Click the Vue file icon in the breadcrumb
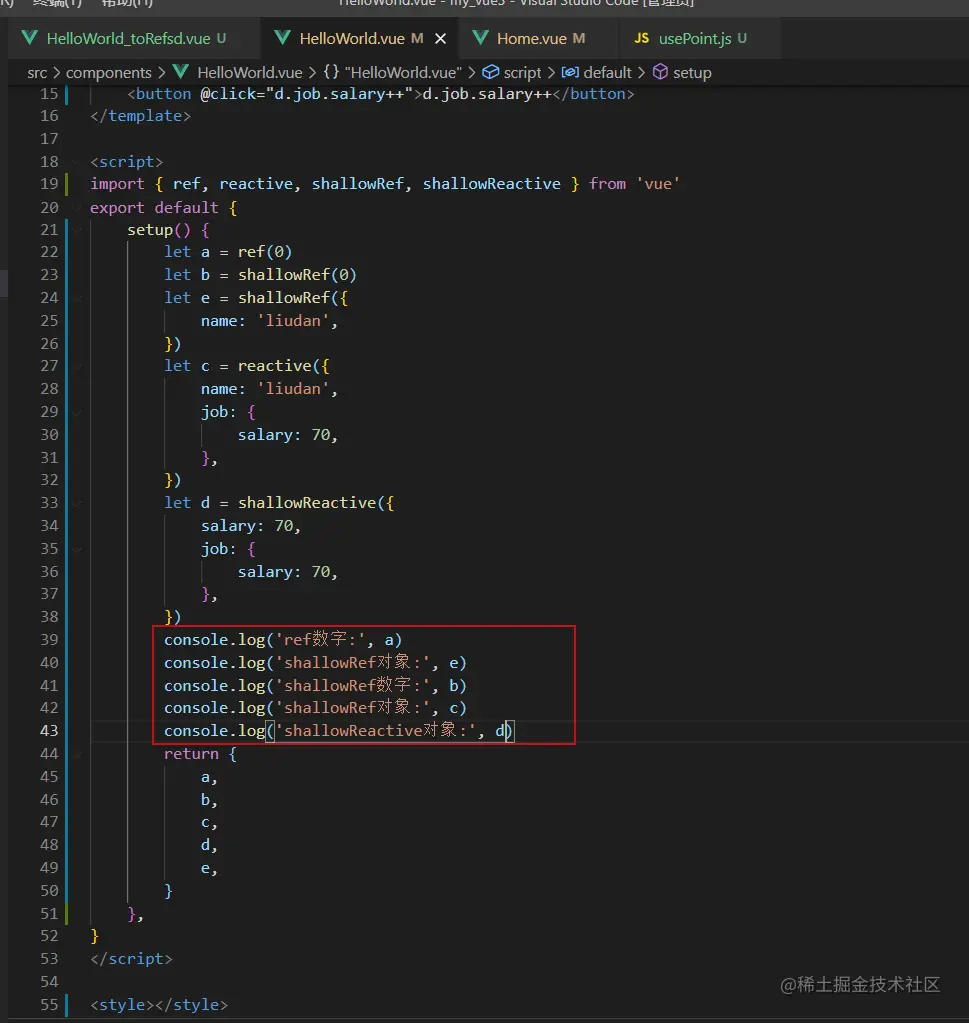 point(181,72)
